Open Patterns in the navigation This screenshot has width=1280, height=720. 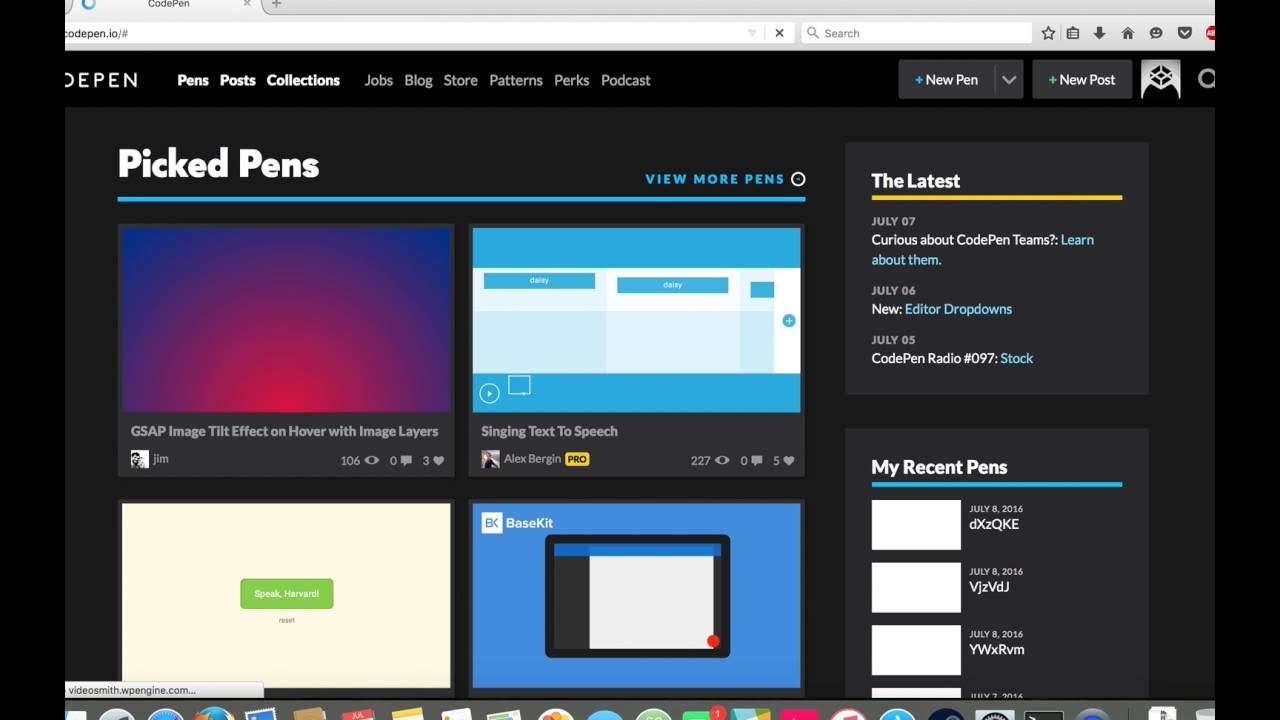point(516,80)
